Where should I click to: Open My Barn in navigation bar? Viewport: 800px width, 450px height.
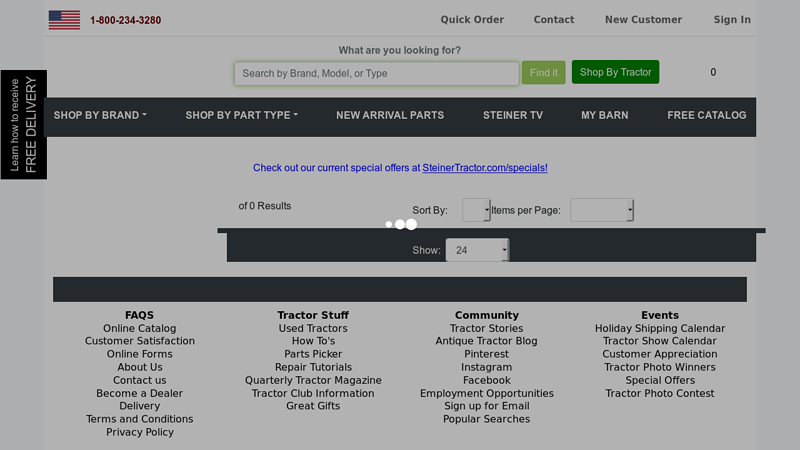605,115
